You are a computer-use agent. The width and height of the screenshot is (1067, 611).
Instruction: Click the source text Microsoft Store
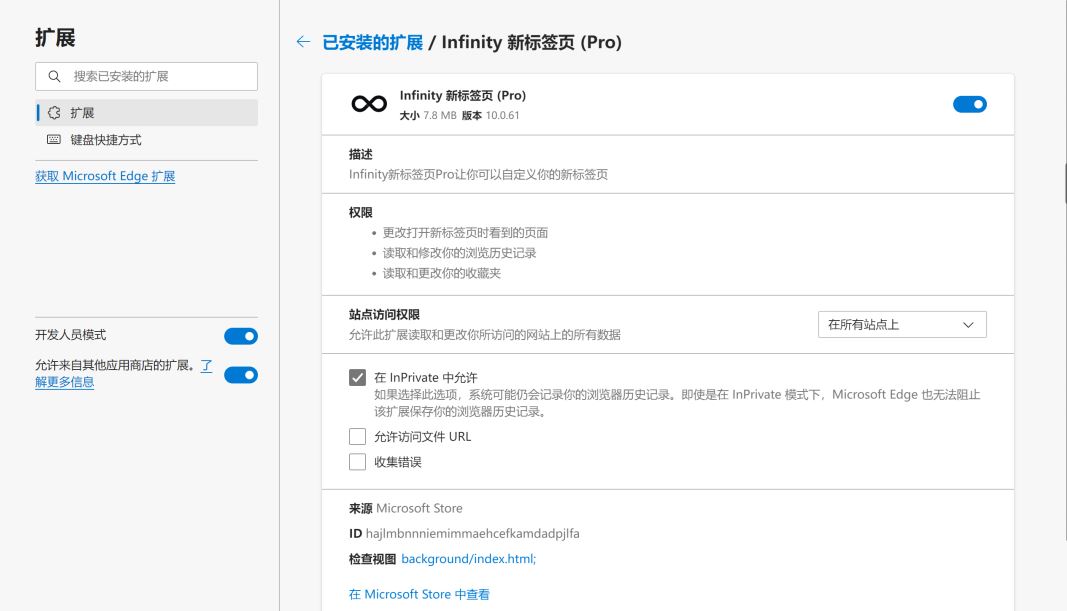click(x=419, y=508)
